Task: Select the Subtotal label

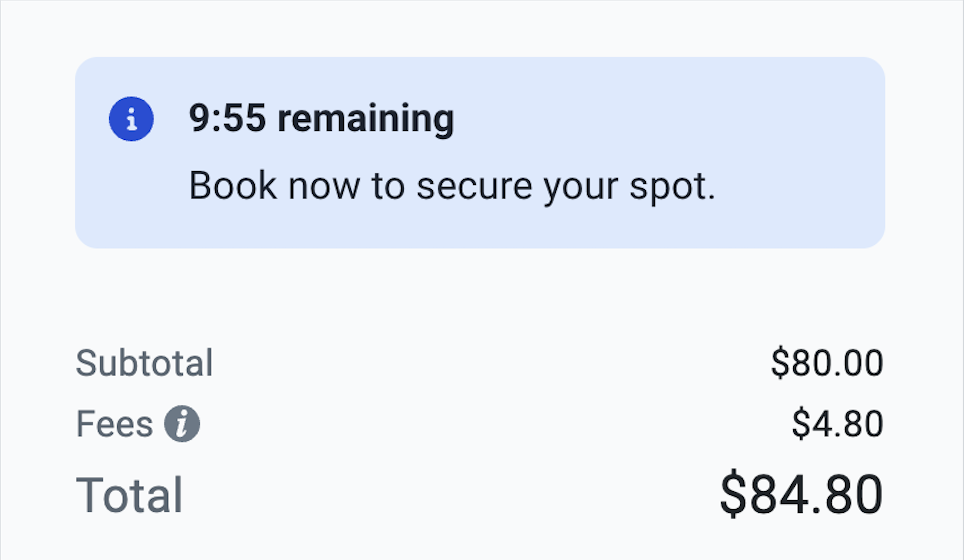Action: tap(144, 363)
